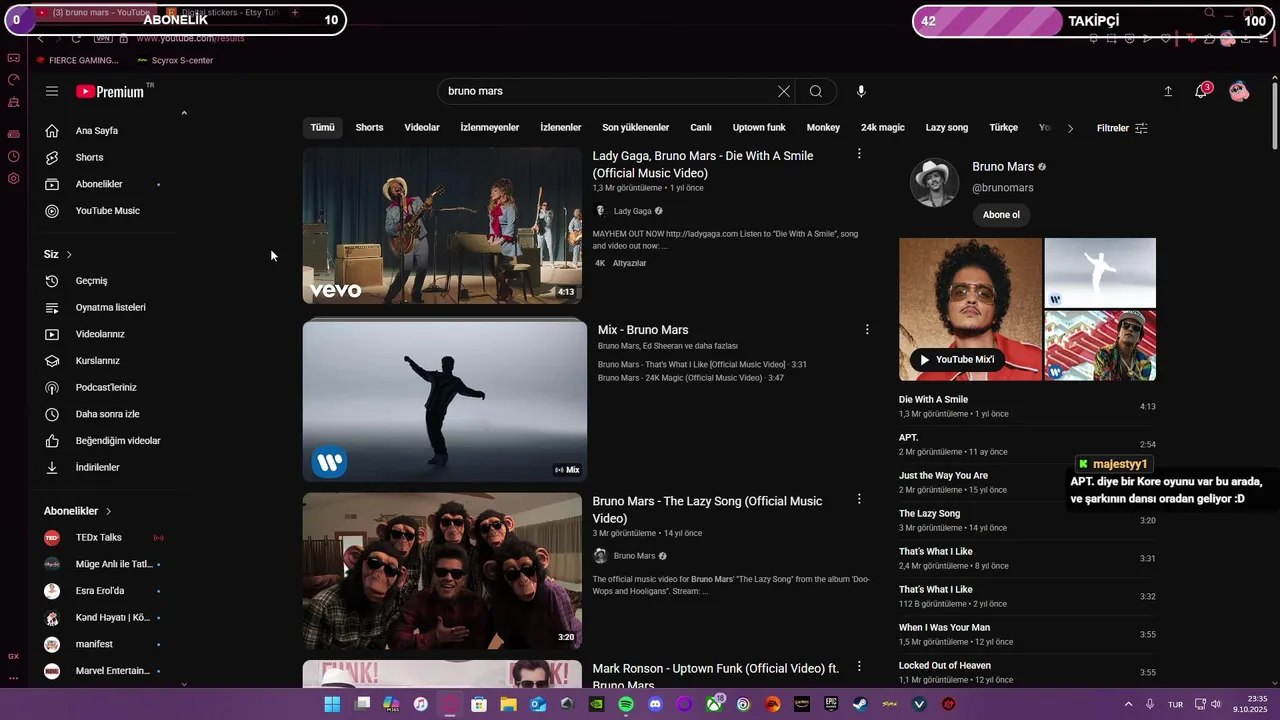Viewport: 1280px width, 720px height.
Task: Select the Canlı filter chip
Action: 701,128
